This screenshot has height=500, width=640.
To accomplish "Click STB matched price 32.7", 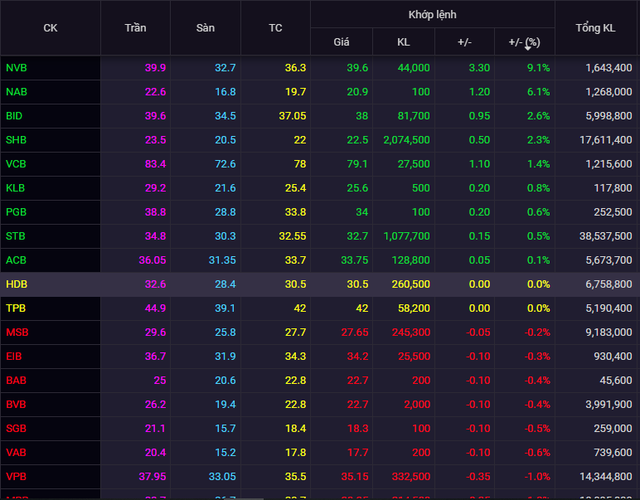I will (x=356, y=236).
